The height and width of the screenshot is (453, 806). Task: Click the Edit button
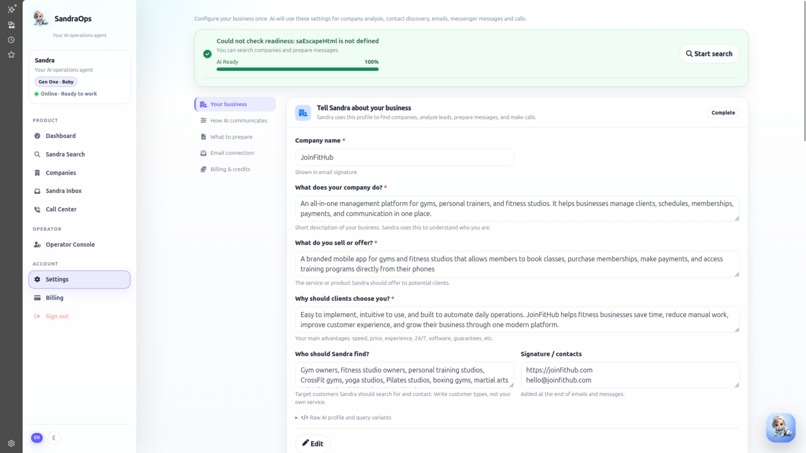313,443
